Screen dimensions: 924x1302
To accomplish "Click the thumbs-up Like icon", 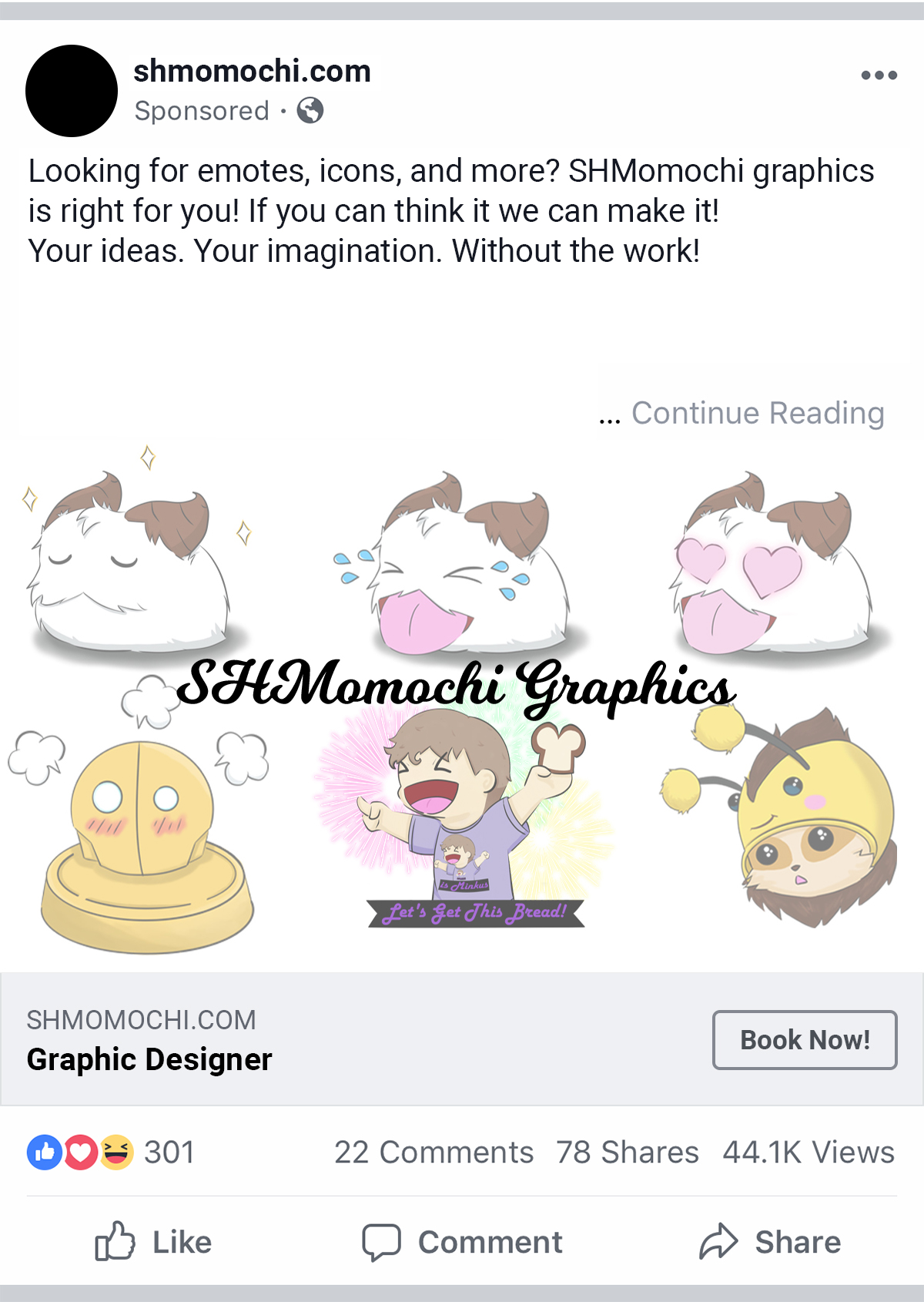I will coord(115,1241).
